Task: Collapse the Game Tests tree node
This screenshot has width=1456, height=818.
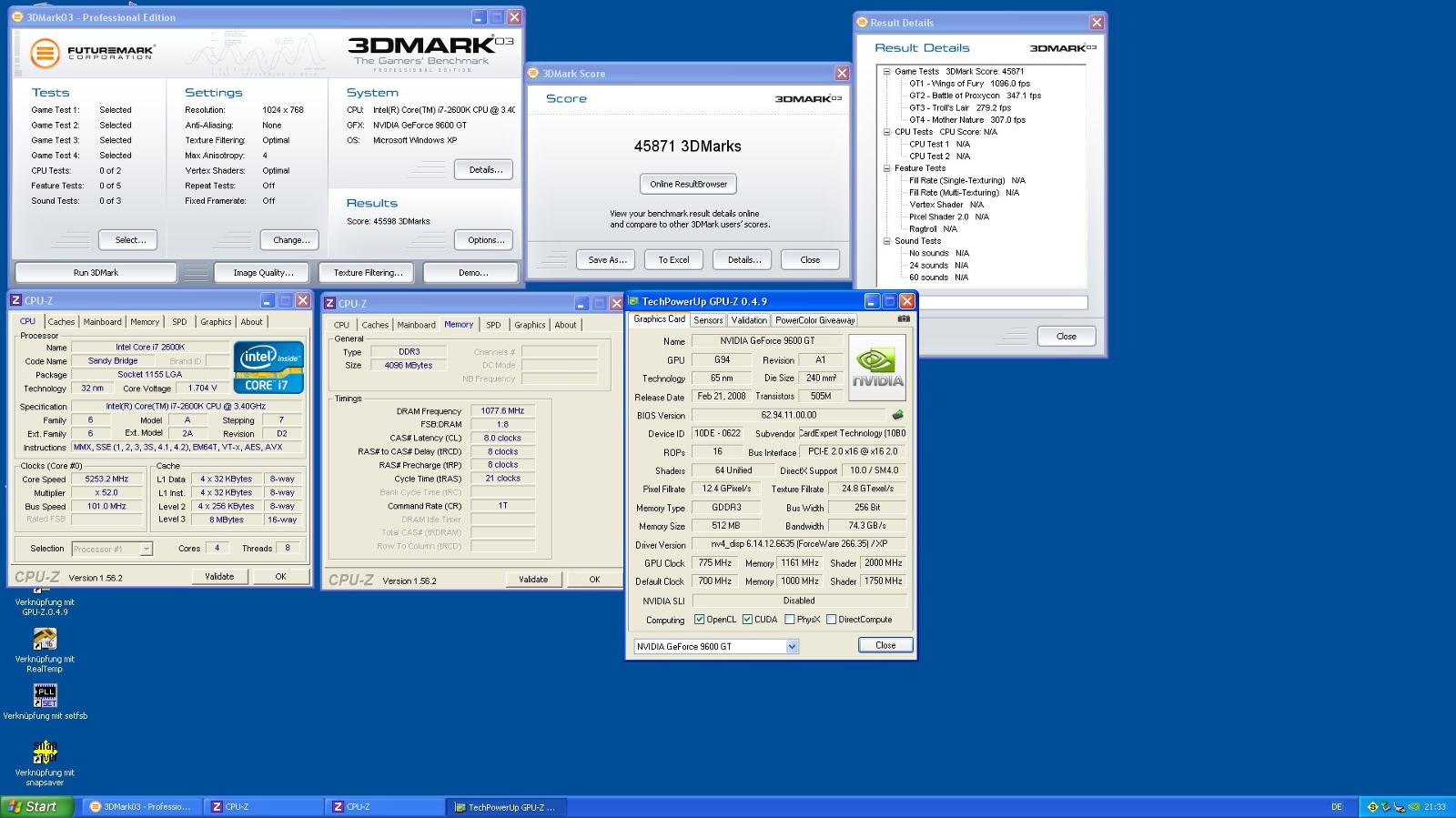Action: (886, 71)
